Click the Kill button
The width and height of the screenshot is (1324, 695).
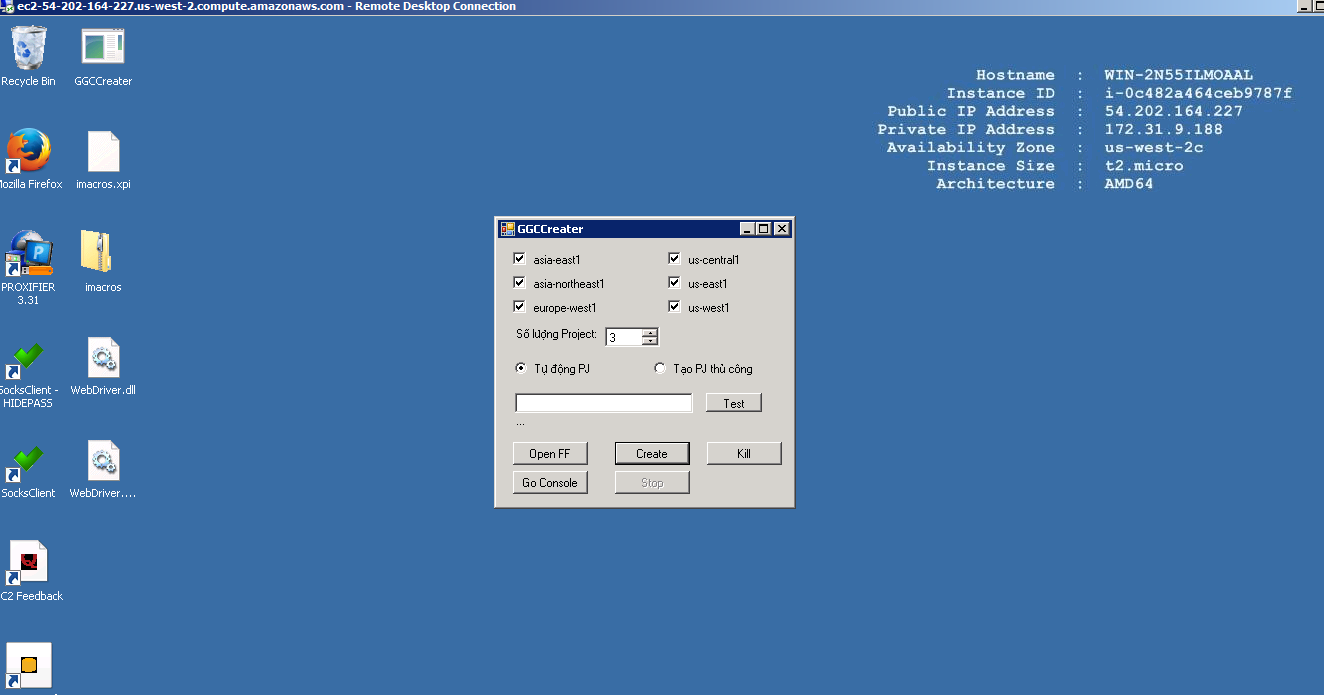click(x=744, y=453)
